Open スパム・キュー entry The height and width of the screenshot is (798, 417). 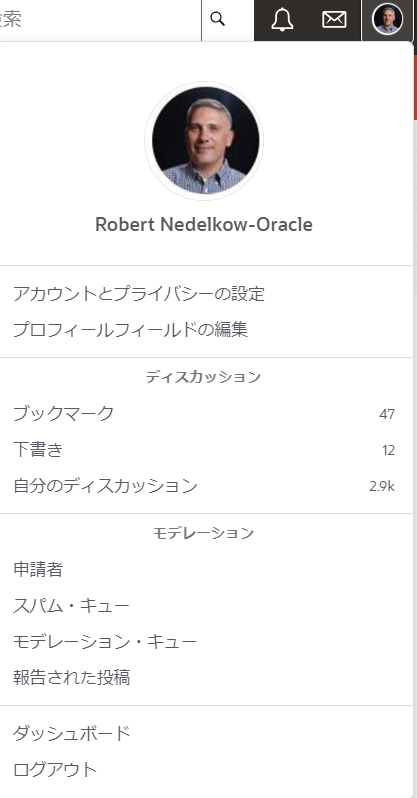[204, 606]
